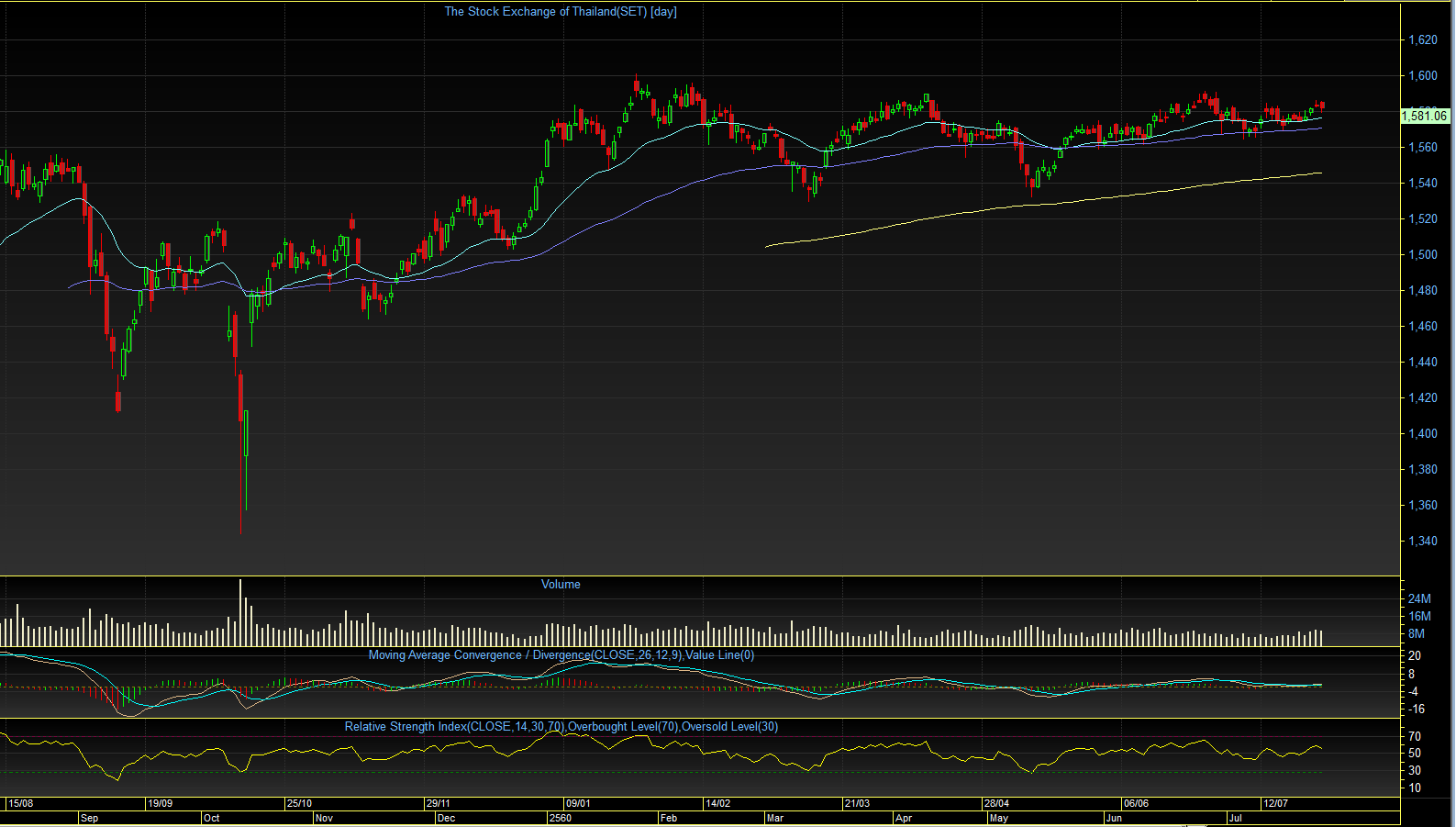1456x827 pixels.
Task: Select the 1,560 price level label
Action: (1423, 148)
